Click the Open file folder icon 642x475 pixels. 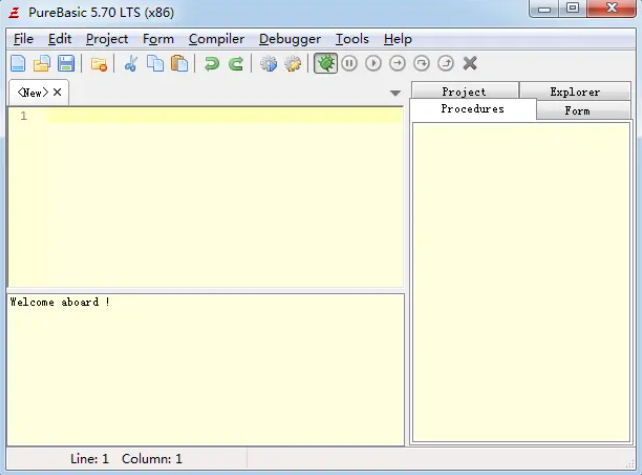tap(42, 64)
